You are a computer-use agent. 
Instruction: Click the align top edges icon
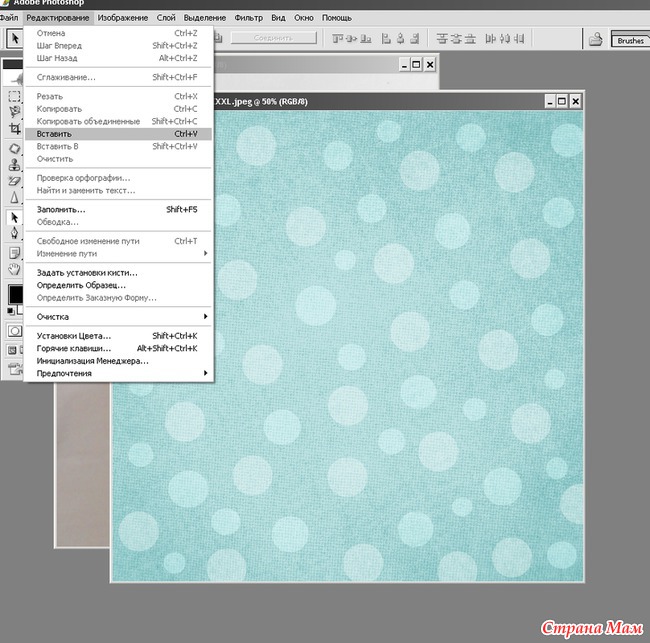click(x=340, y=39)
